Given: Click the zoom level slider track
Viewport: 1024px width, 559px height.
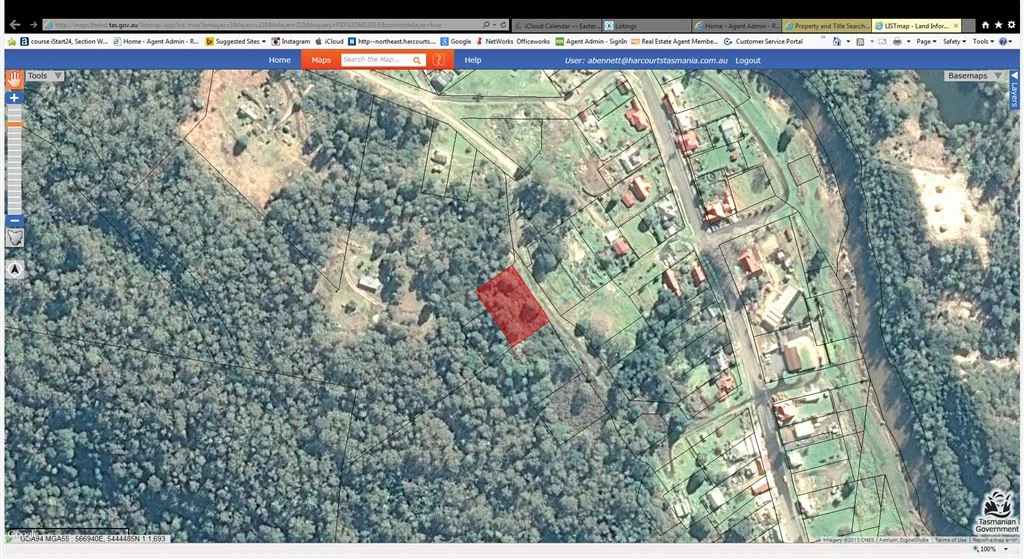Looking at the screenshot, I should pyautogui.click(x=14, y=160).
